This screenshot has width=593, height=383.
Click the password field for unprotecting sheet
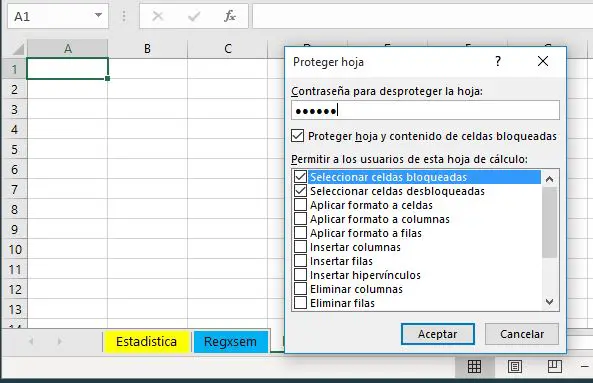click(x=425, y=110)
